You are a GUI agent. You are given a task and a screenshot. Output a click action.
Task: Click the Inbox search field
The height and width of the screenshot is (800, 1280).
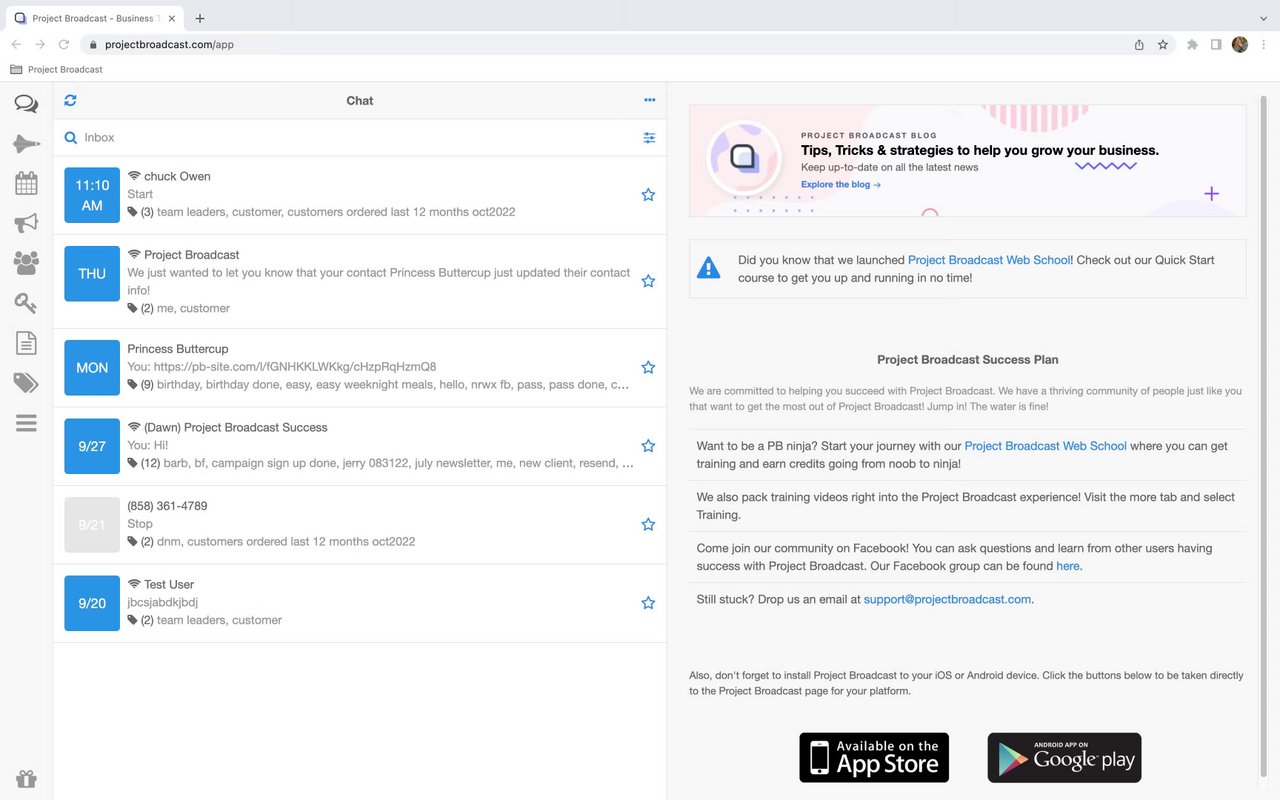(360, 138)
